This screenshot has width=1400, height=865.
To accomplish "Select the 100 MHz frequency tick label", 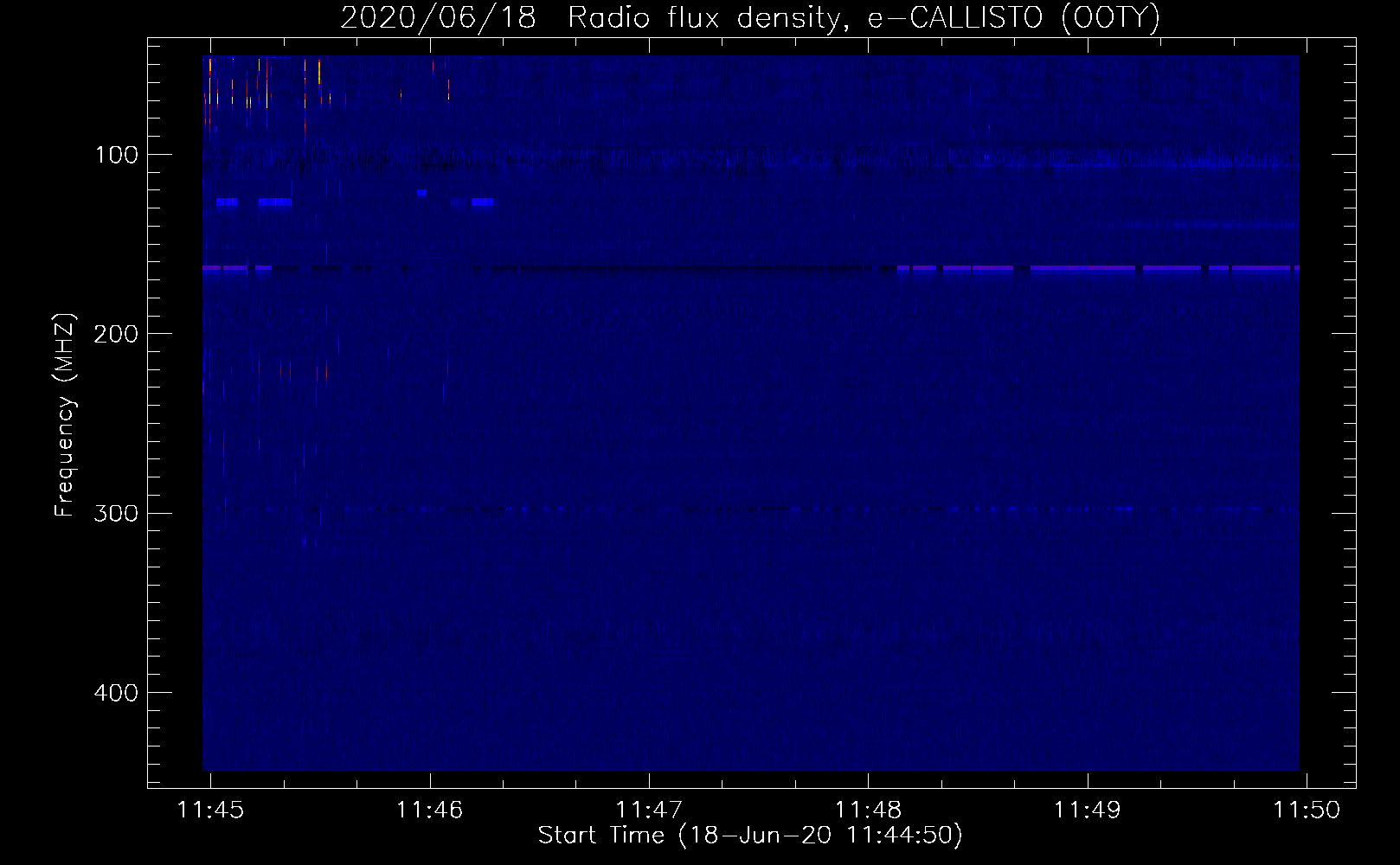I will point(117,155).
